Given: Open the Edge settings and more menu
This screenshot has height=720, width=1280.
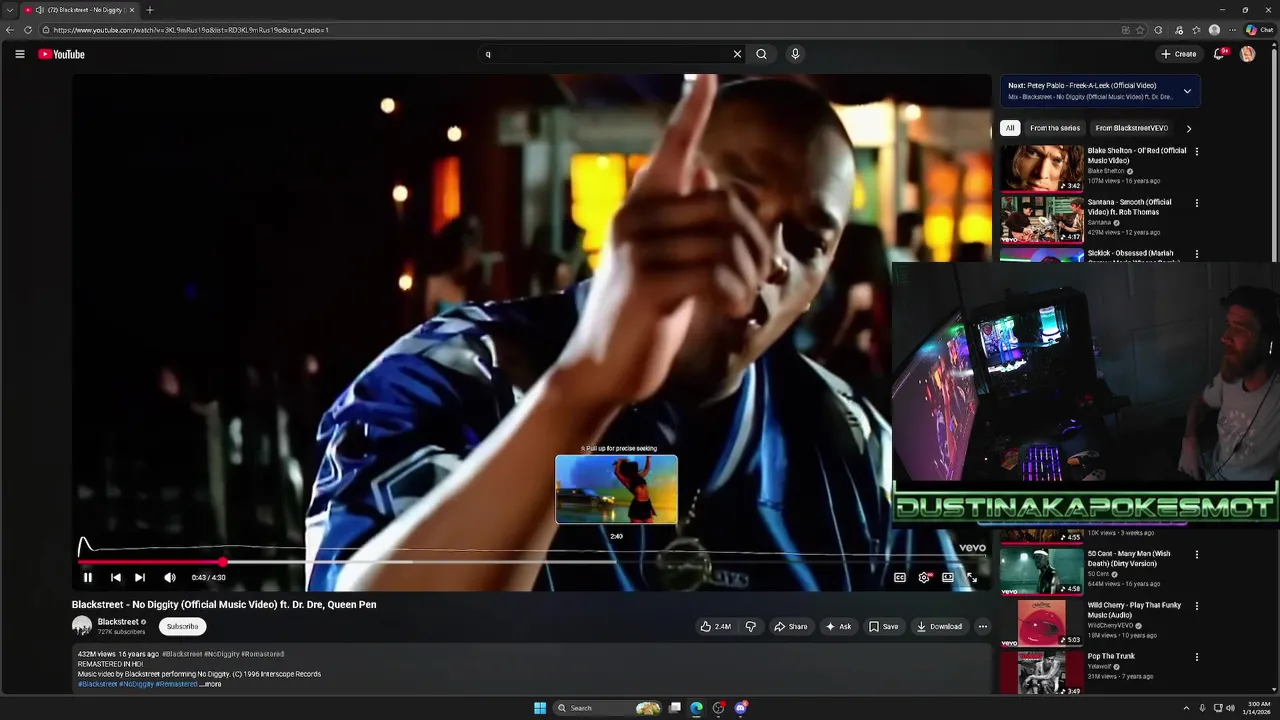Looking at the screenshot, I should [x=1232, y=30].
